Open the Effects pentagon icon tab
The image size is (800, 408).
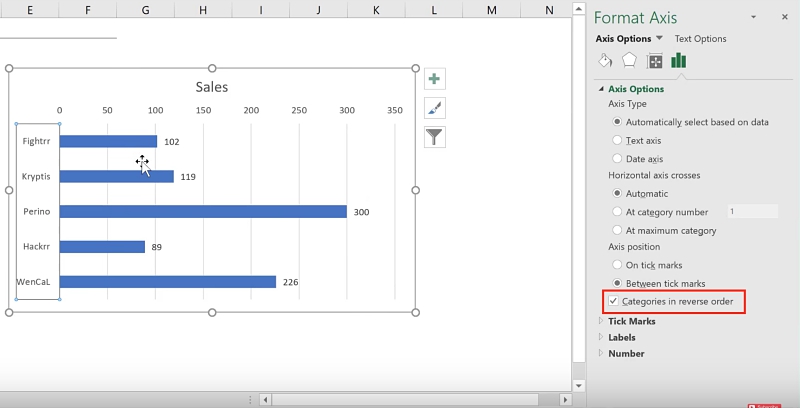[630, 61]
